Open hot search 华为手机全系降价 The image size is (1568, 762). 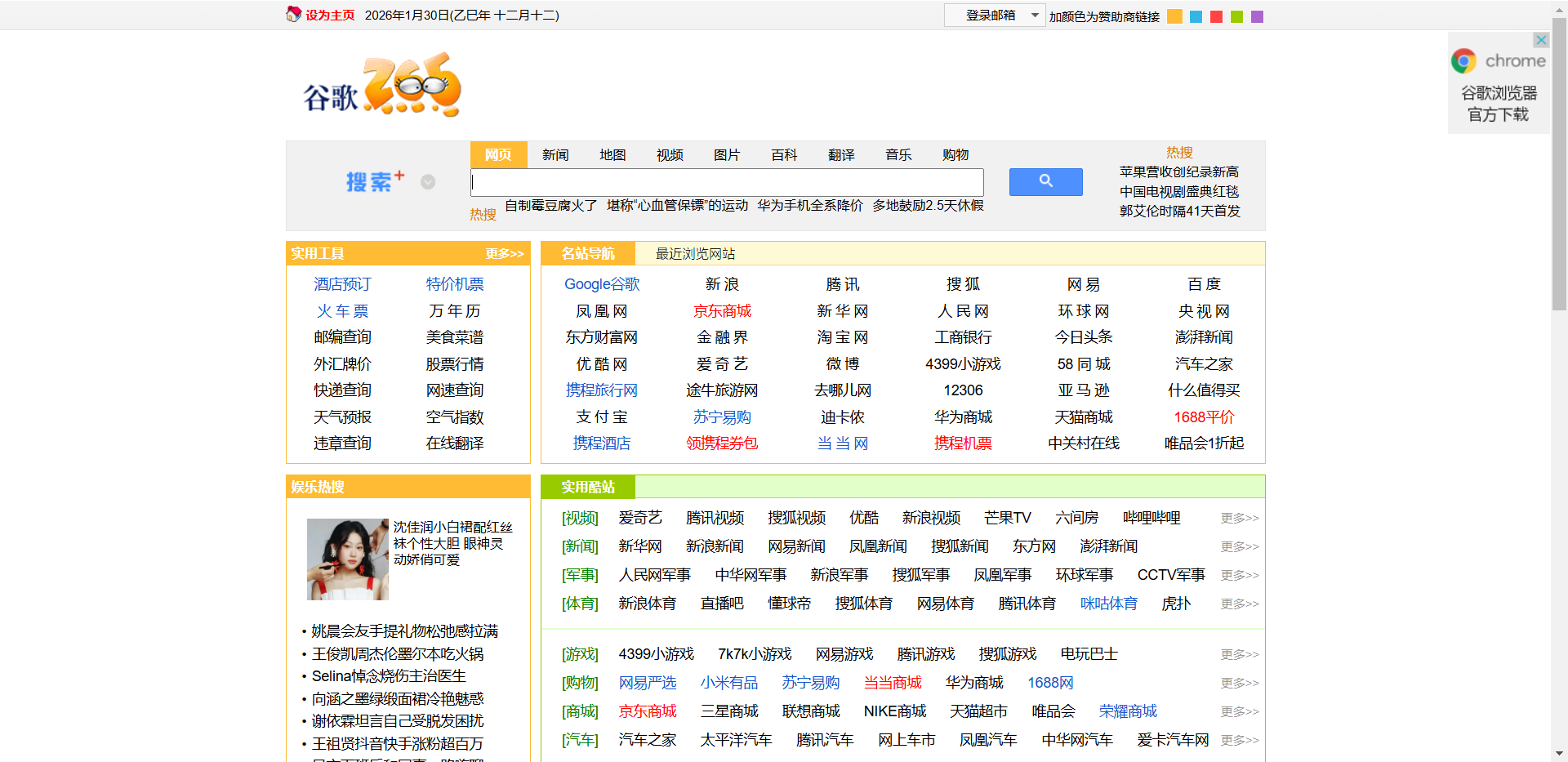pos(811,206)
